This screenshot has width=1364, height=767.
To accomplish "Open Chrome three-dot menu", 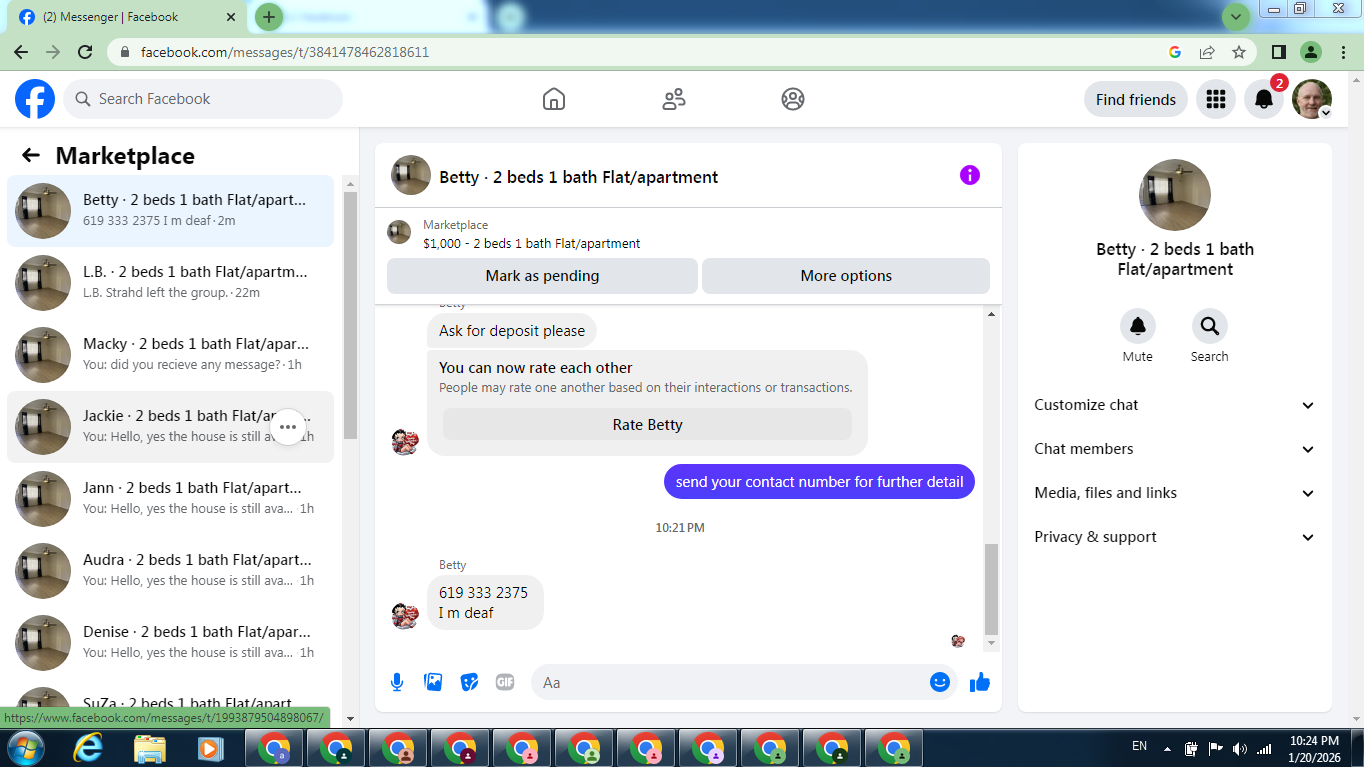I will coord(1342,52).
